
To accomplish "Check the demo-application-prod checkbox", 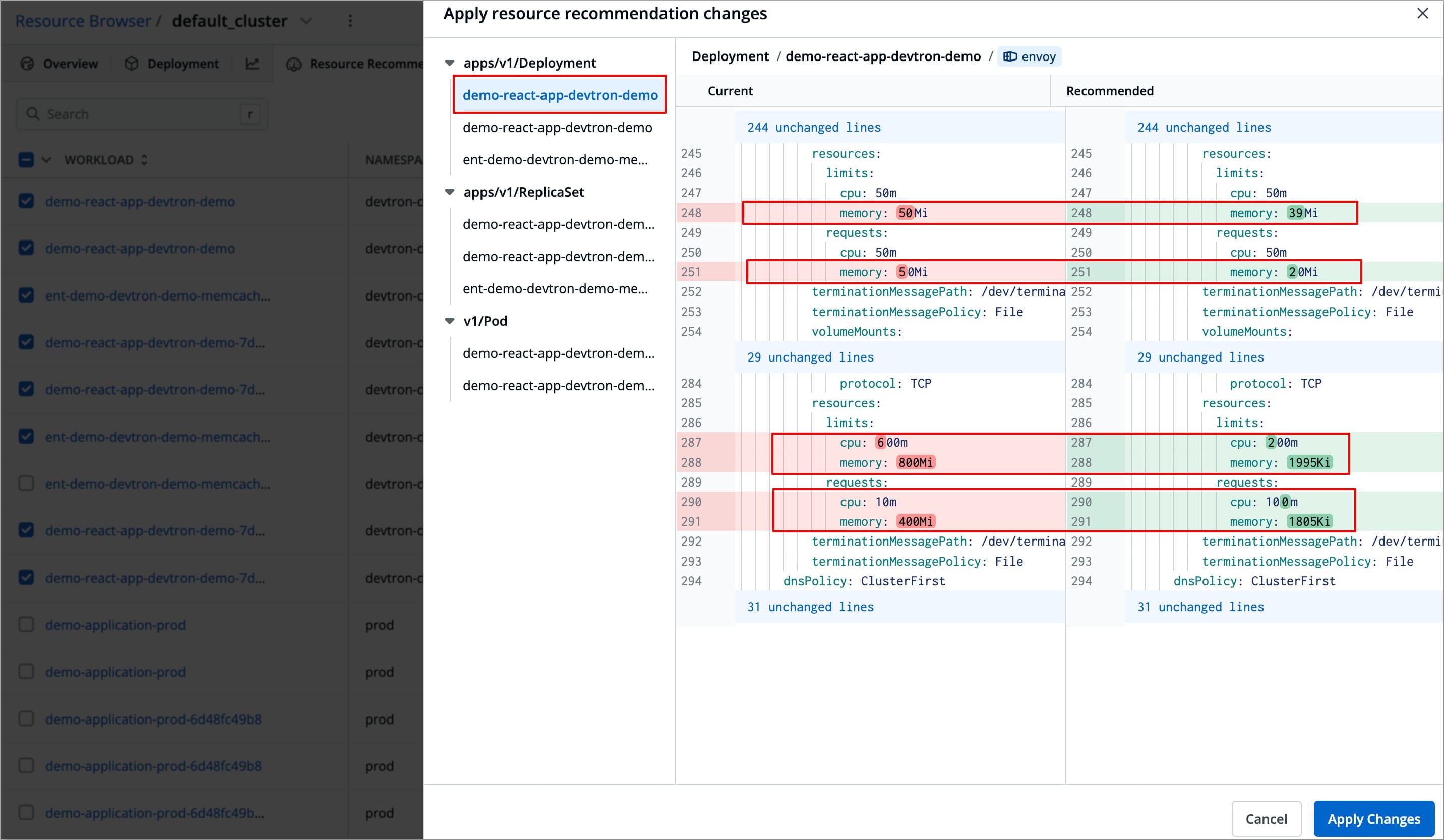I will click(x=26, y=625).
